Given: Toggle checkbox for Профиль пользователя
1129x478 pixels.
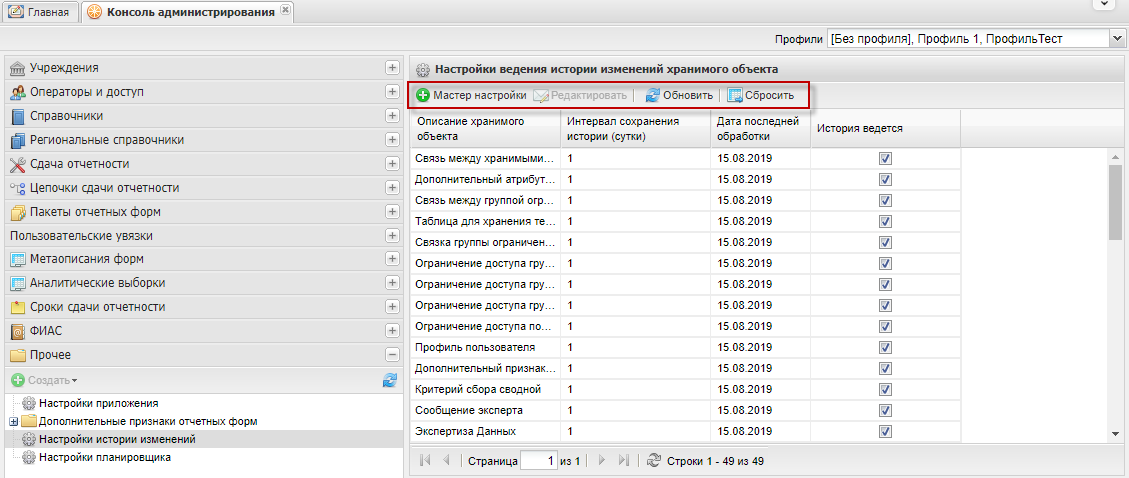Looking at the screenshot, I should pos(886,348).
